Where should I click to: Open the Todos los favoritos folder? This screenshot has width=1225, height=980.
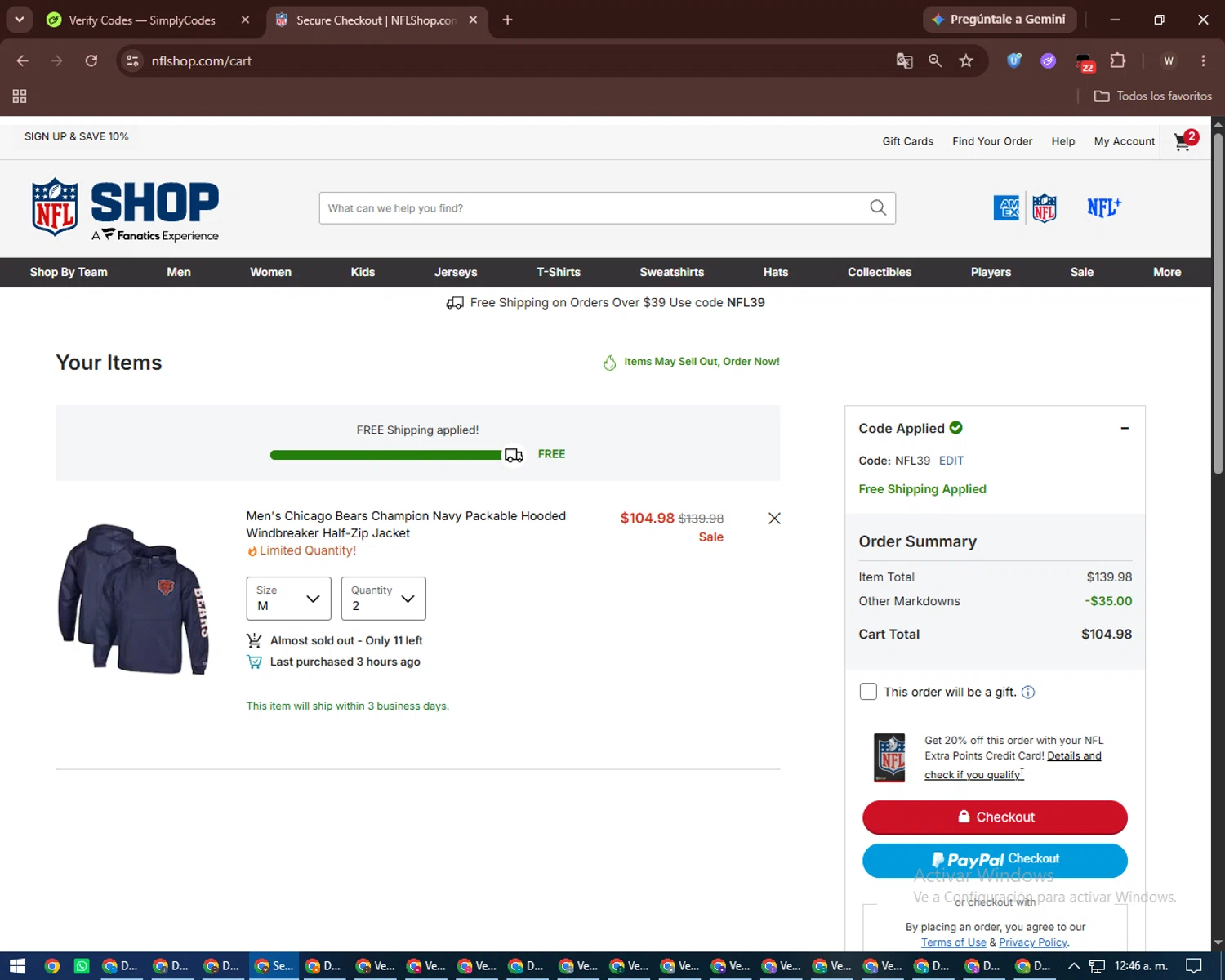[x=1153, y=96]
